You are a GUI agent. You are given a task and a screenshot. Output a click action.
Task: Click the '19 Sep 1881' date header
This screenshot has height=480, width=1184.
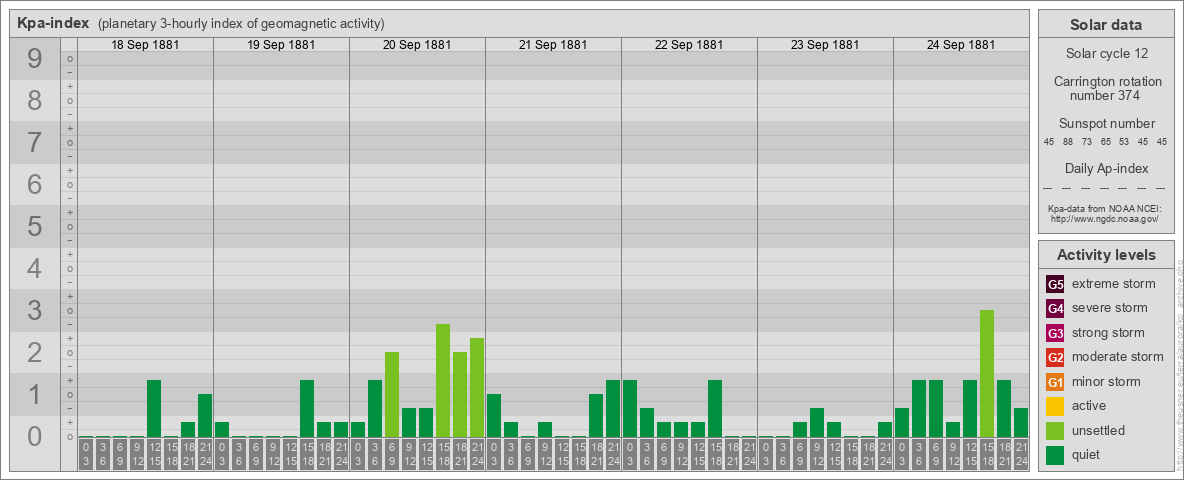pos(281,45)
